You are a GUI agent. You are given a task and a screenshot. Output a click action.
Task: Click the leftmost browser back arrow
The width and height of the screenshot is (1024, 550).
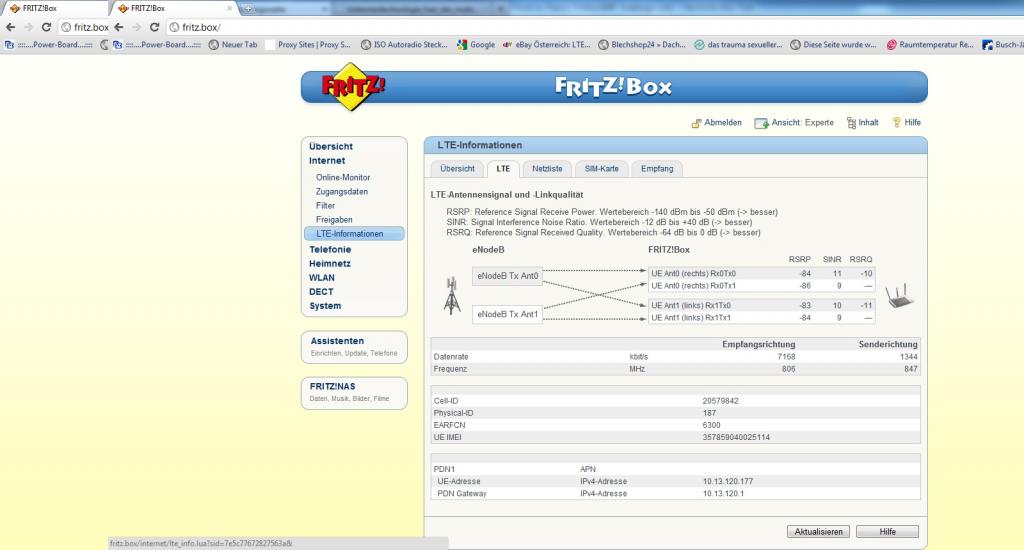[10, 27]
